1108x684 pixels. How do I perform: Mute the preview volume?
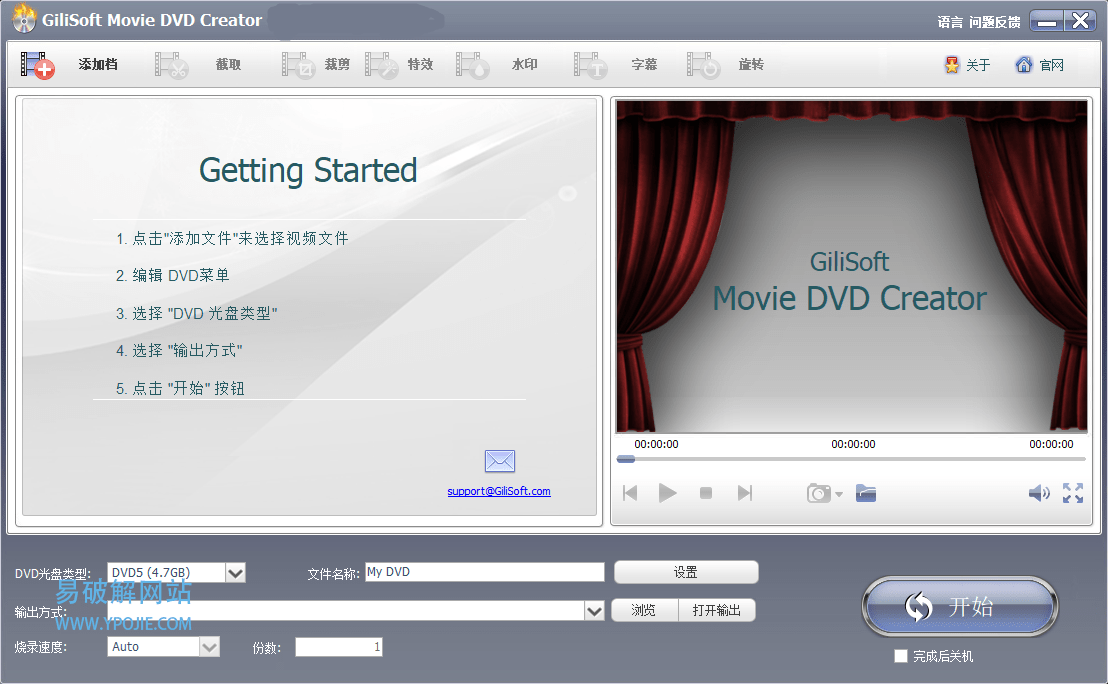tap(1039, 492)
